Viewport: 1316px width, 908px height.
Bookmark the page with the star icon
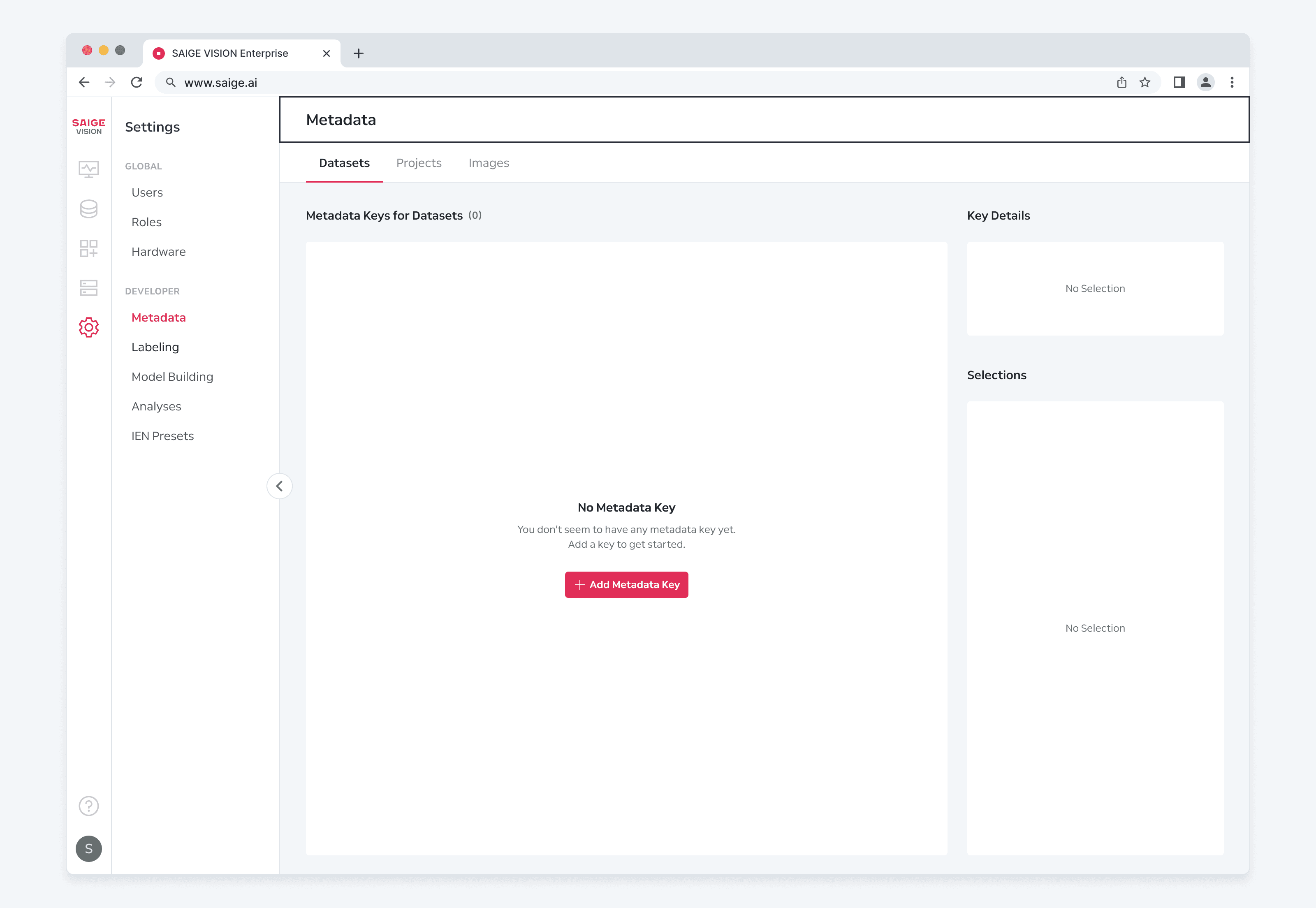[x=1145, y=83]
